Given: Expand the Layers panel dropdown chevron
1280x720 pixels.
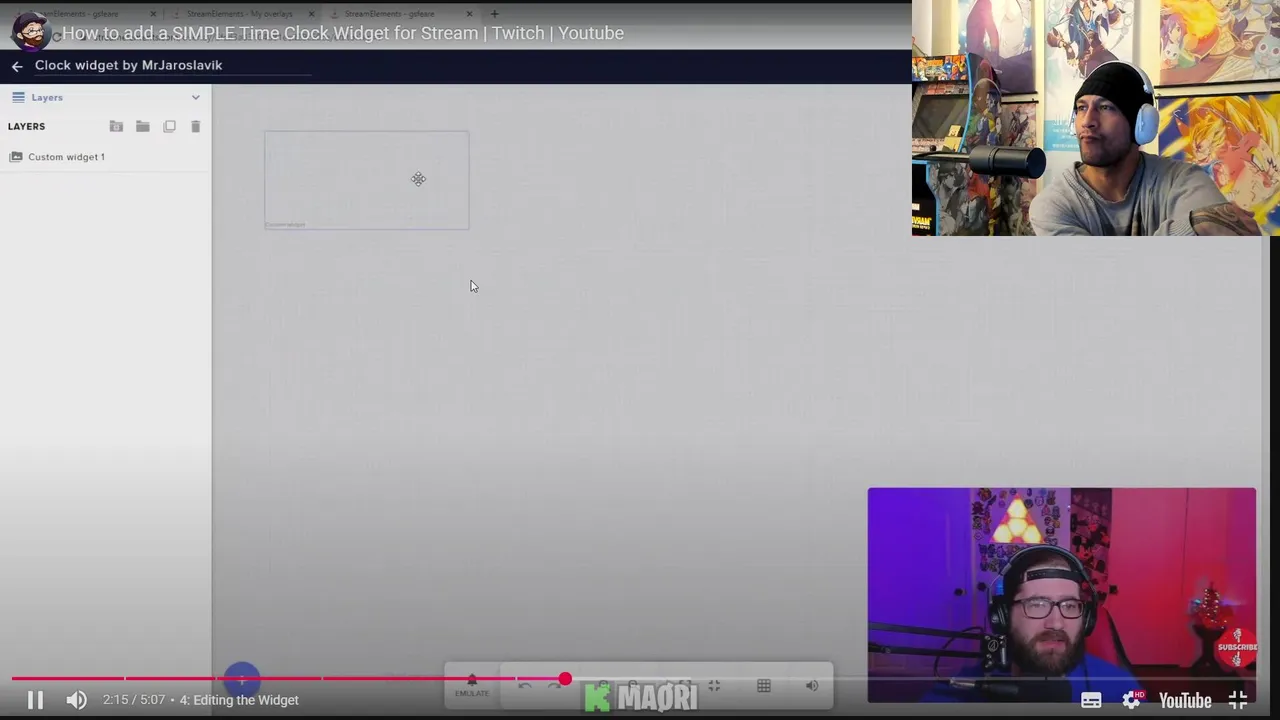Looking at the screenshot, I should 196,97.
